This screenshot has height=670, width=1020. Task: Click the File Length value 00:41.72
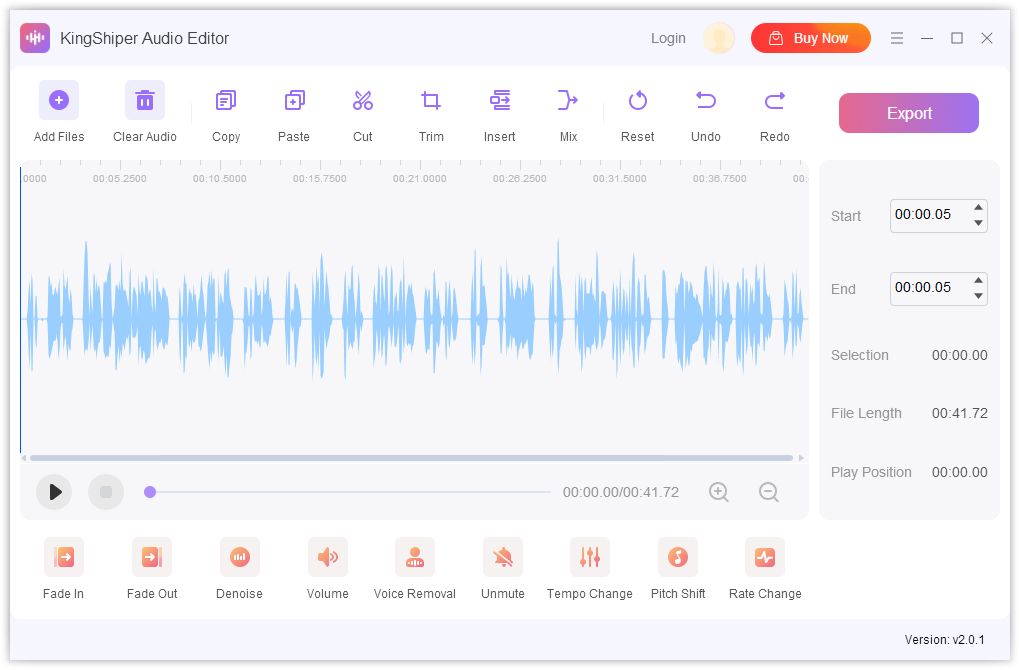(x=960, y=413)
